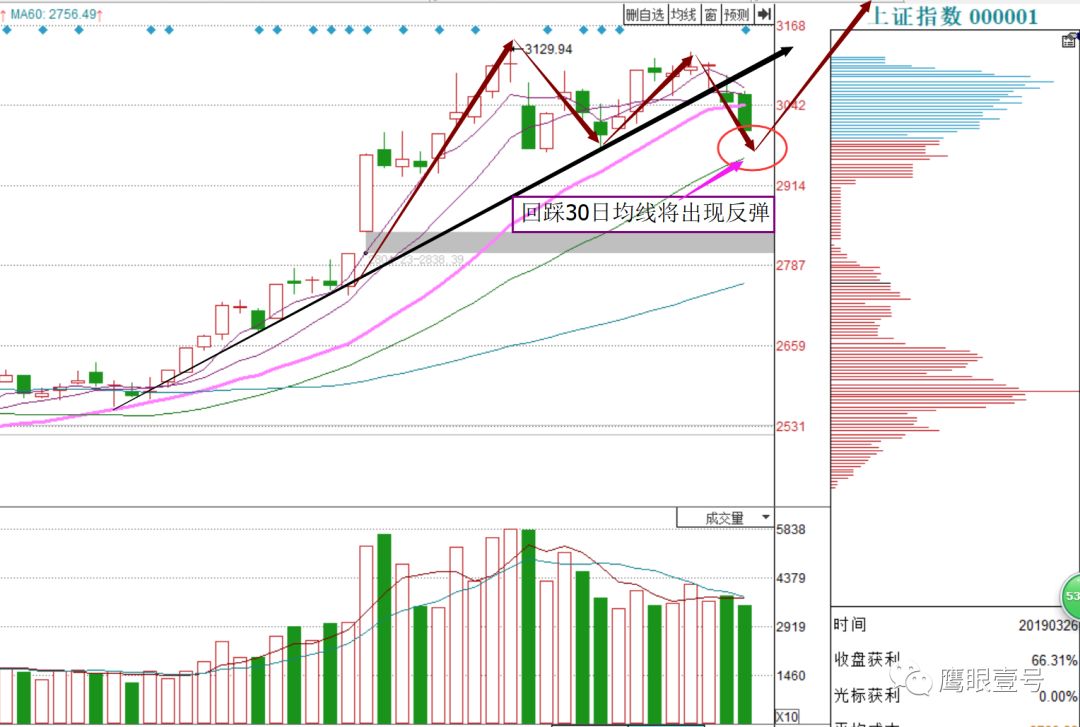1080x727 pixels.
Task: Open the 窗 window button
Action: pyautogui.click(x=711, y=14)
